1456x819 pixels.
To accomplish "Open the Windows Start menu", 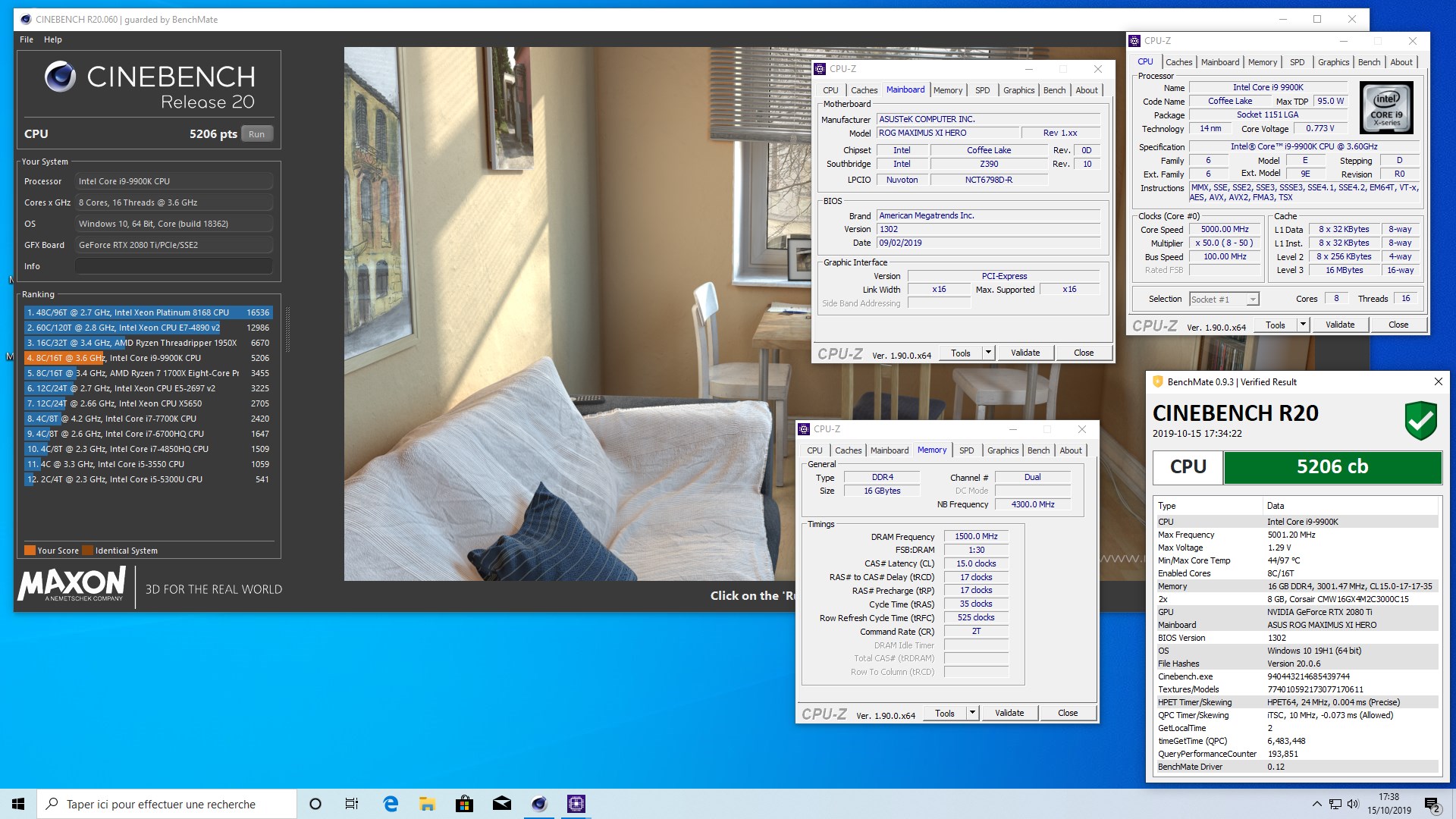I will point(18,804).
